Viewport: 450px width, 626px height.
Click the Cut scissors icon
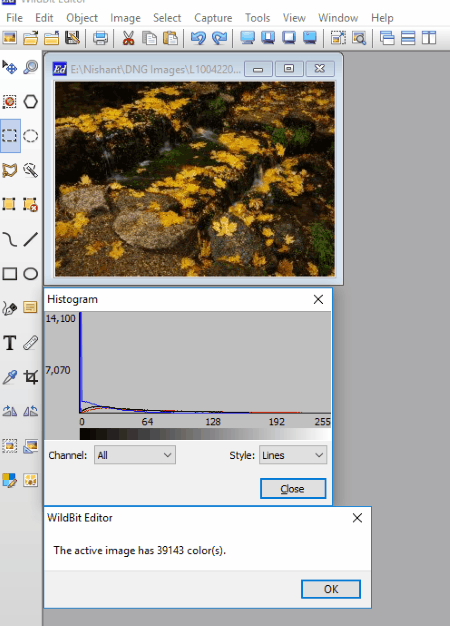tap(128, 38)
